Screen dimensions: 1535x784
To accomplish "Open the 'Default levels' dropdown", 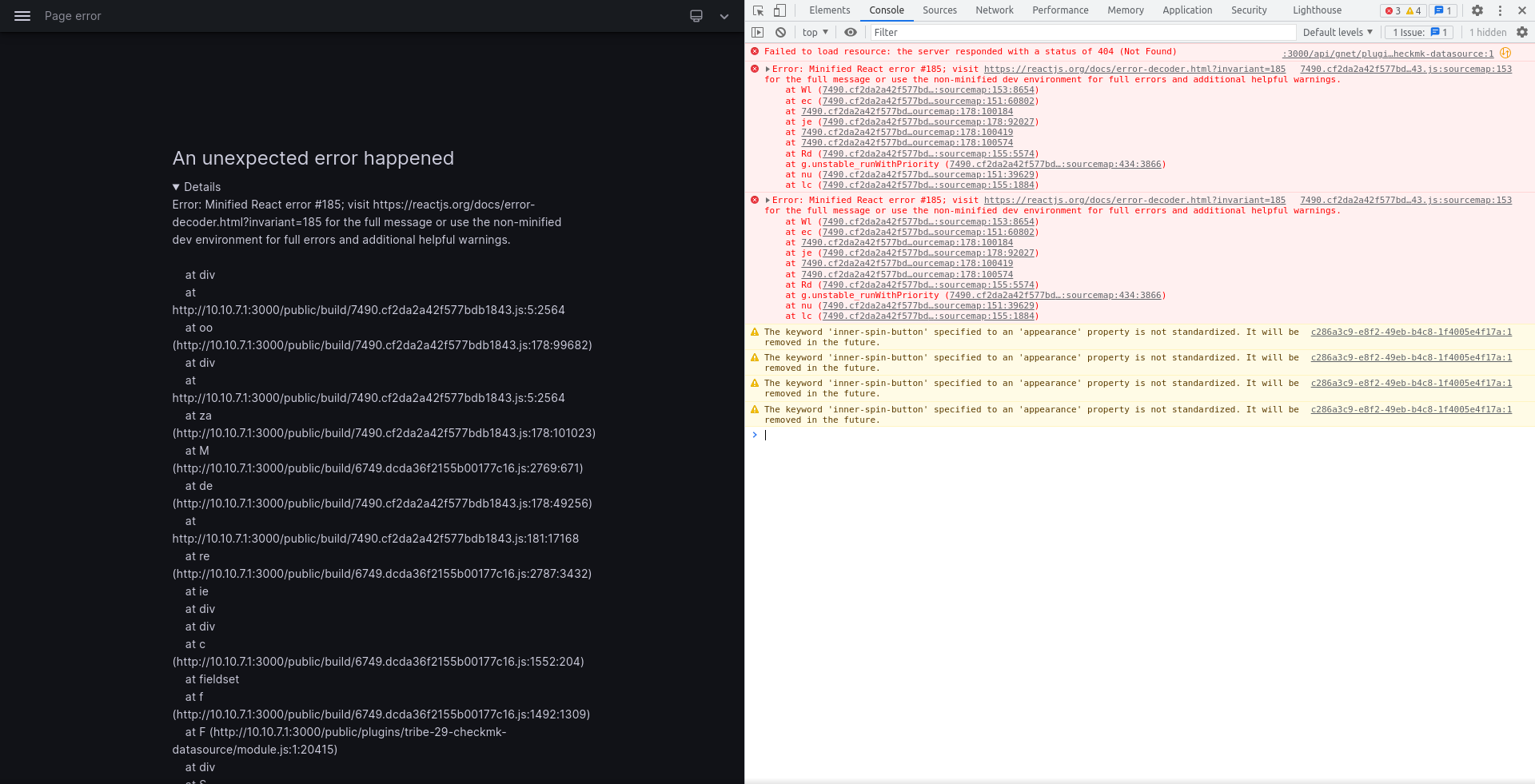I will [x=1337, y=32].
